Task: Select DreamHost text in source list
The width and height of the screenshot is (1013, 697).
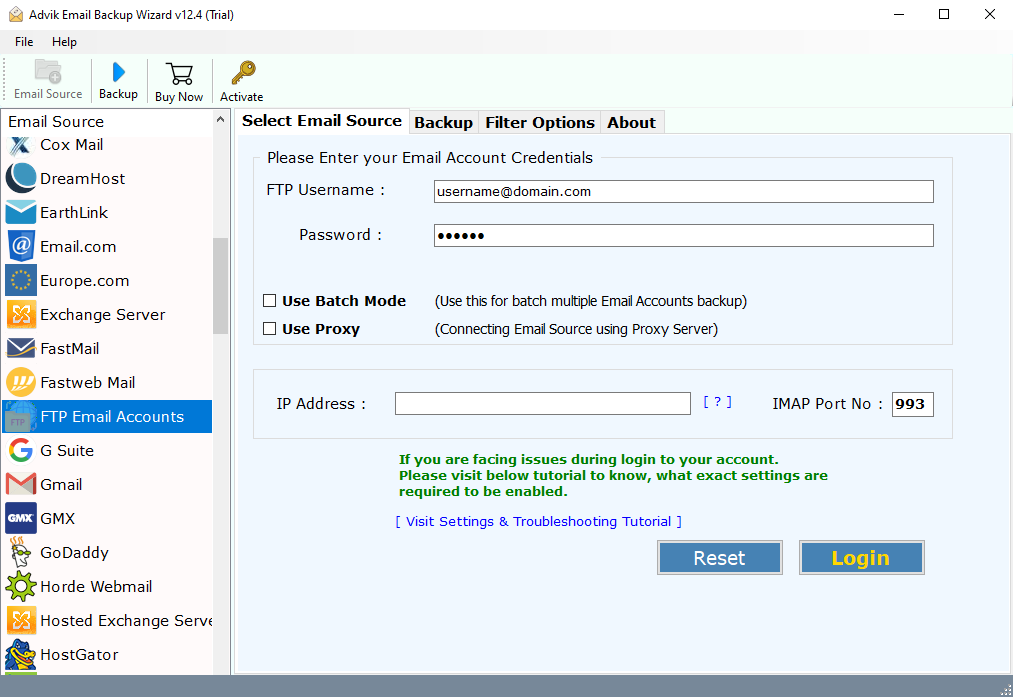Action: pos(83,178)
